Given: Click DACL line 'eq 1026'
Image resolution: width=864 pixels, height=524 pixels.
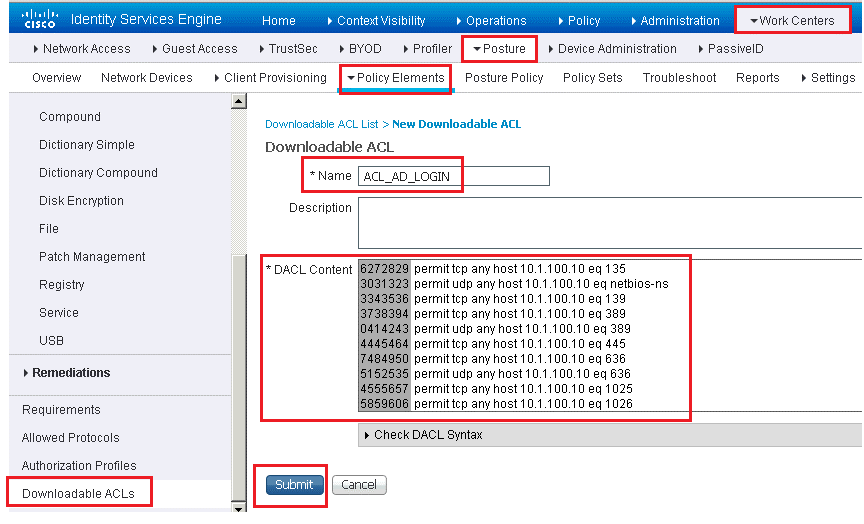Looking at the screenshot, I should pyautogui.click(x=523, y=404).
